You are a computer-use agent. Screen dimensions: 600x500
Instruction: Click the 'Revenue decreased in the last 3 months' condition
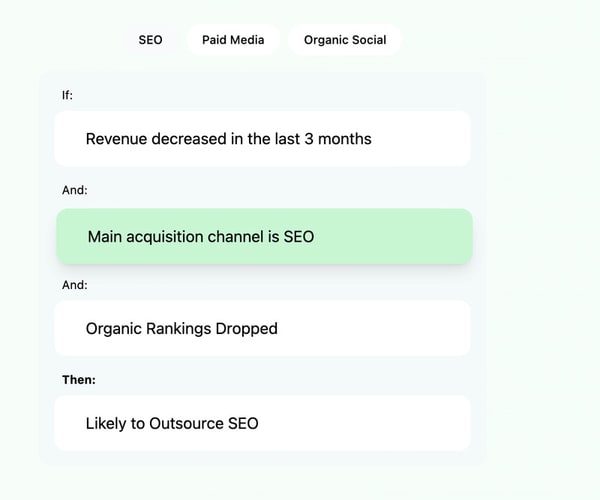[x=262, y=139]
